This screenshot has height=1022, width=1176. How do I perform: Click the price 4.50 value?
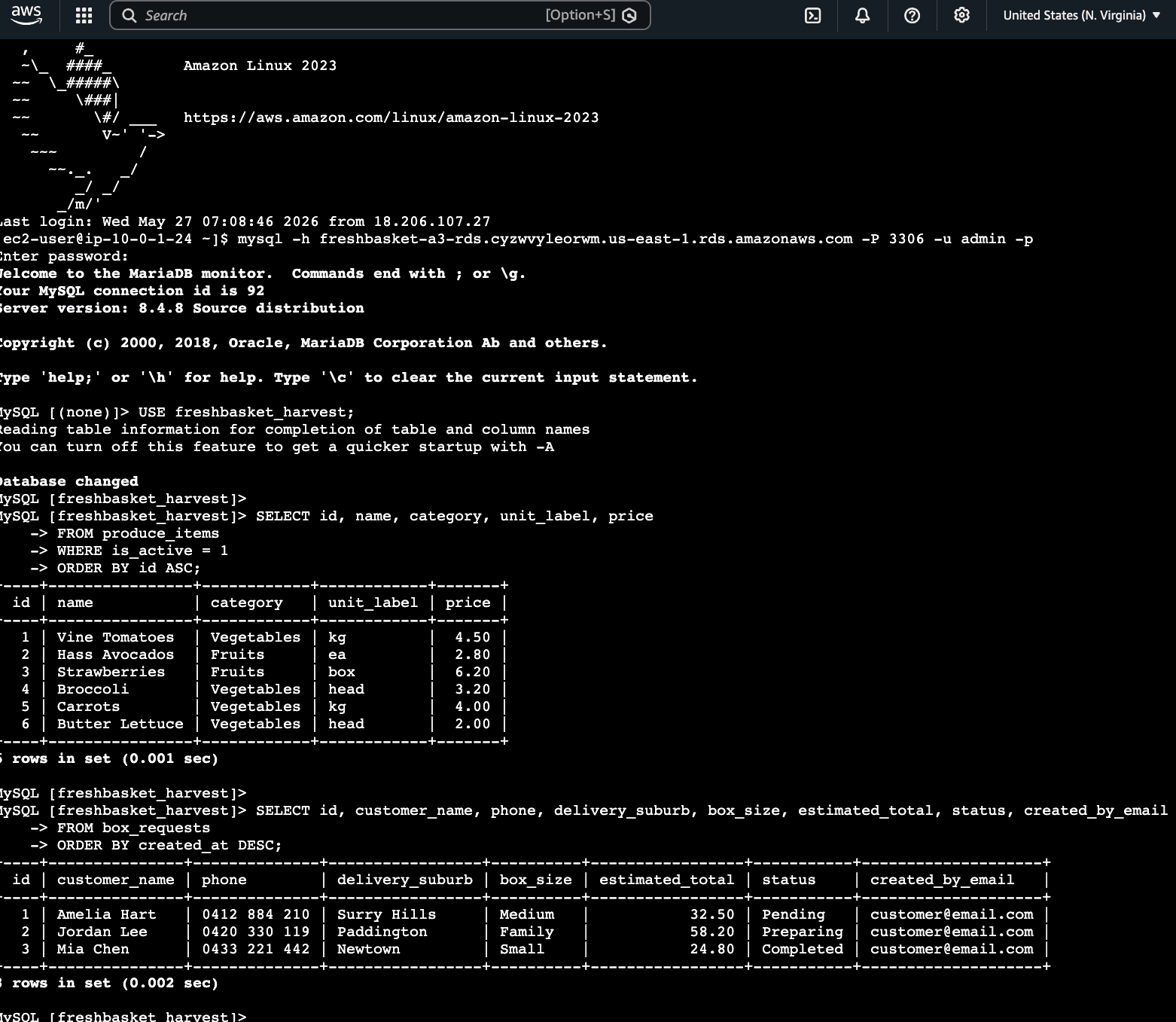[472, 637]
